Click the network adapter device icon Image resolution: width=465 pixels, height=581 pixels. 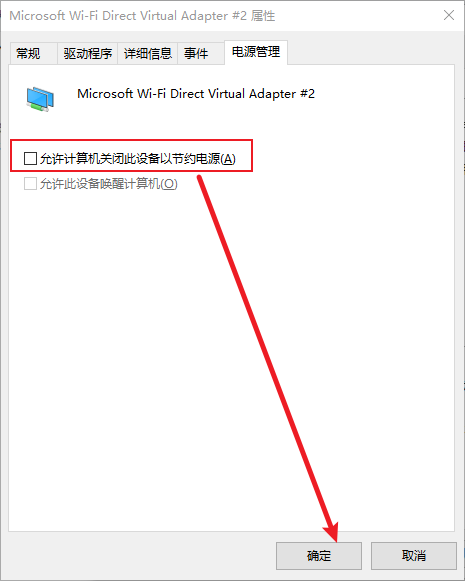coord(40,99)
